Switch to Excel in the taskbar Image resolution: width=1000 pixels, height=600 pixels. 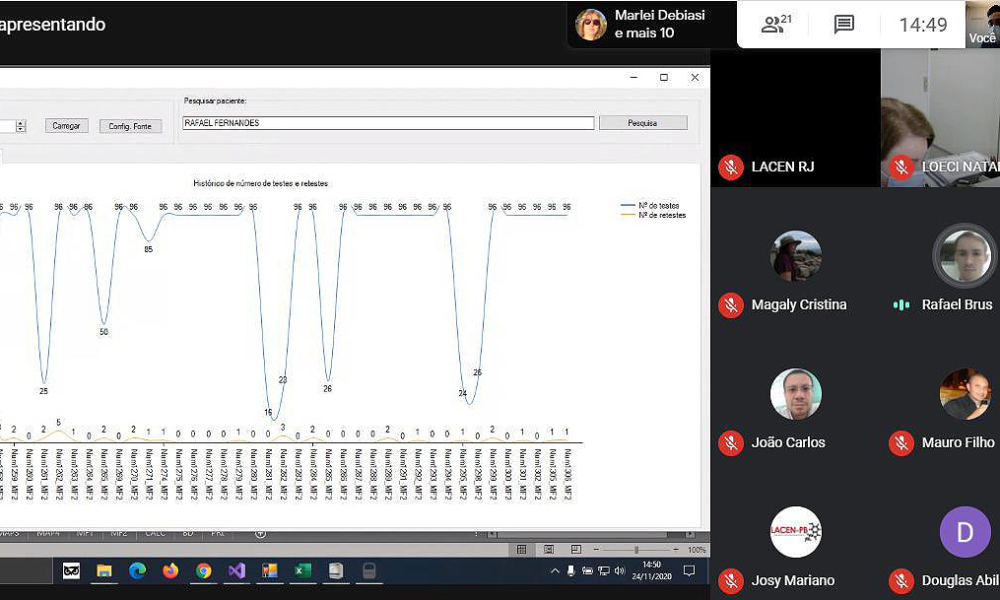pos(302,571)
